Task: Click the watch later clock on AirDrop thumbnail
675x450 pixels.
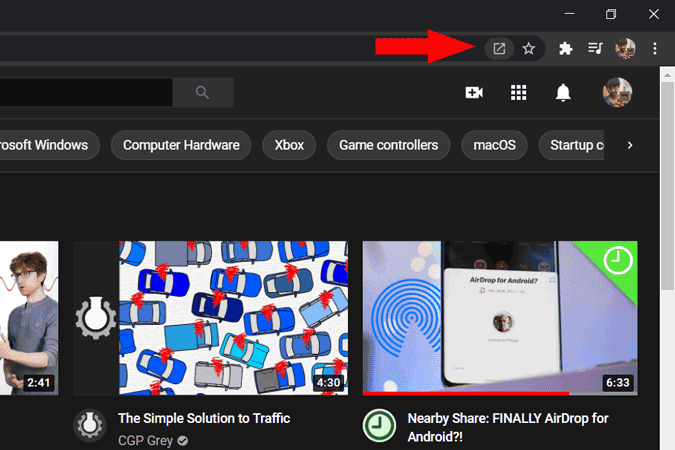Action: pyautogui.click(x=618, y=260)
